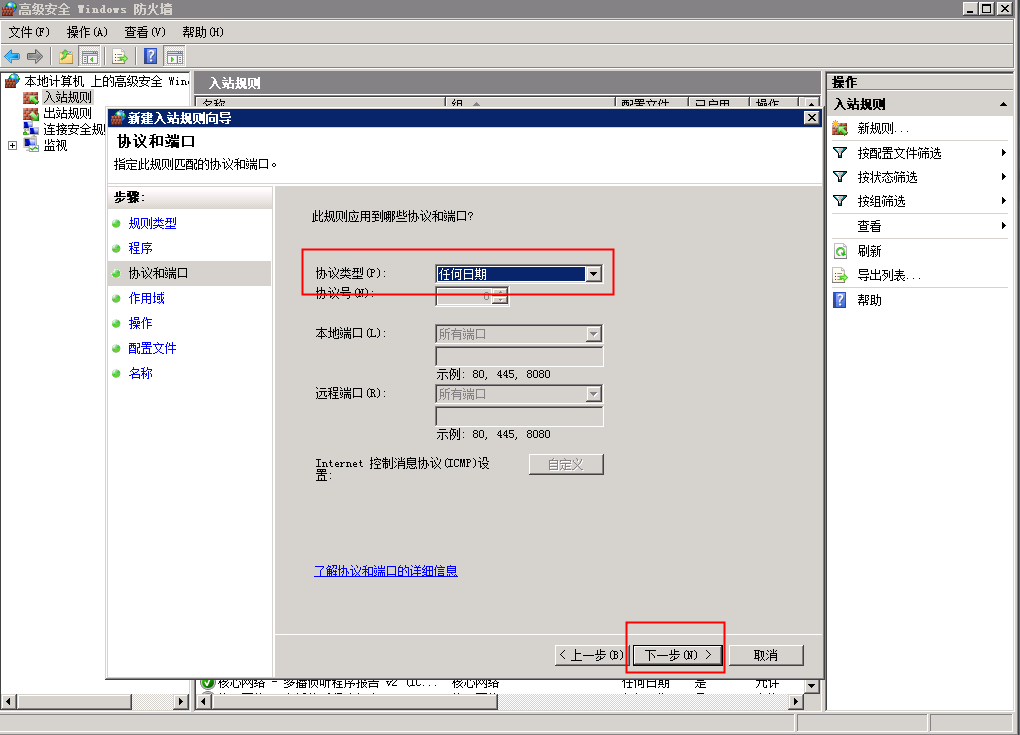Open the 查看 menu in the menu bar

pos(144,32)
